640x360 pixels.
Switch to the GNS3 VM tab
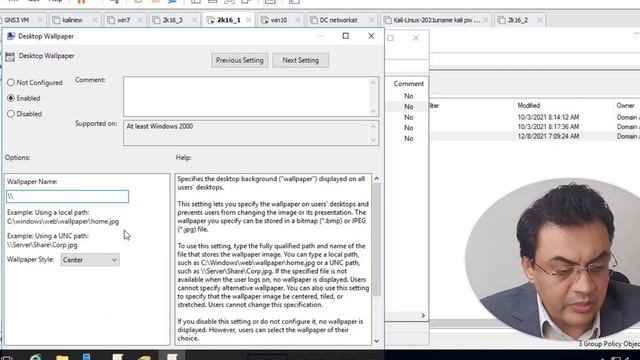point(16,20)
